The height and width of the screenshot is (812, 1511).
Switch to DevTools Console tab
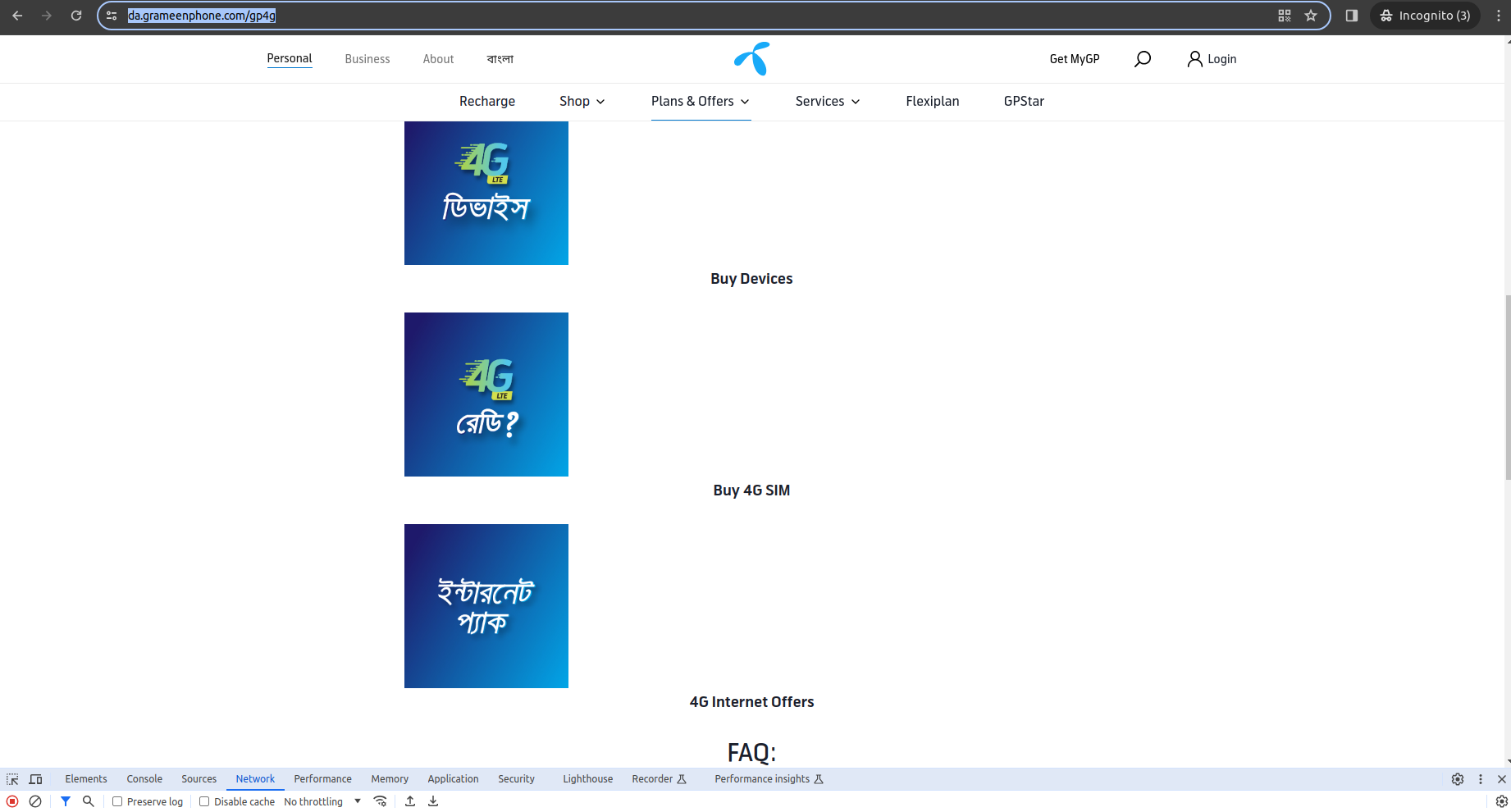click(144, 779)
